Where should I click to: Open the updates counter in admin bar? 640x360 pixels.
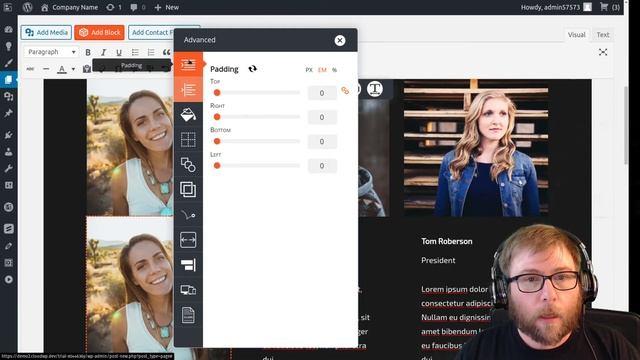(114, 7)
